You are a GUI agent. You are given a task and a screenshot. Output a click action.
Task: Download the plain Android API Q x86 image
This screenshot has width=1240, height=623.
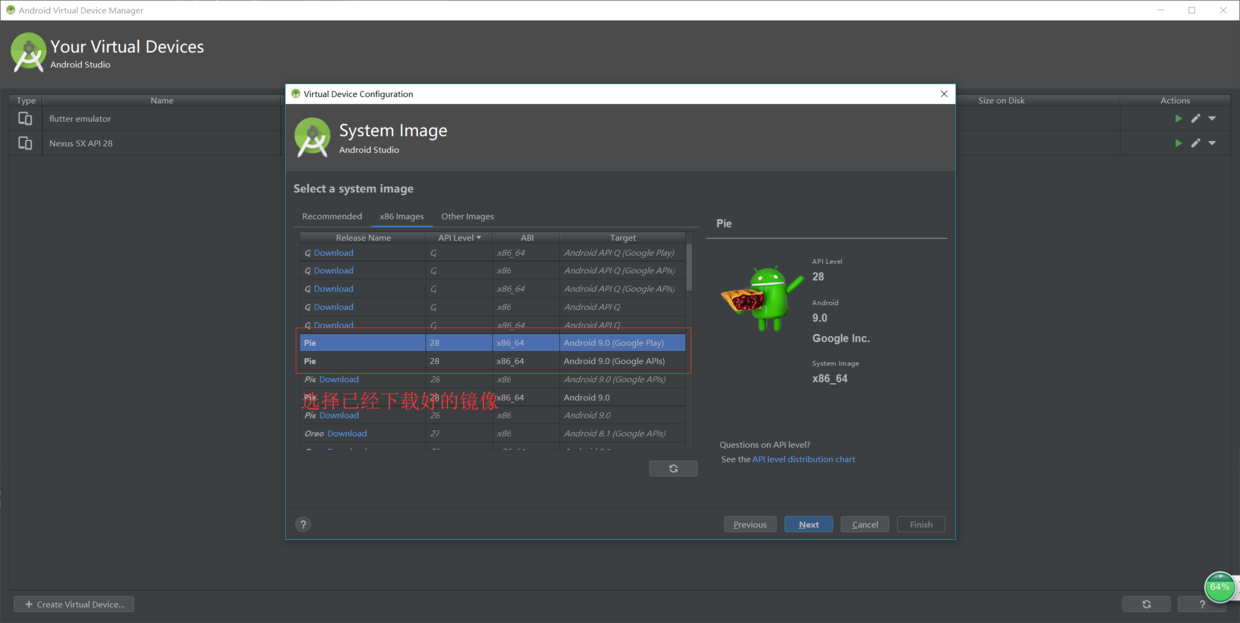pos(333,307)
